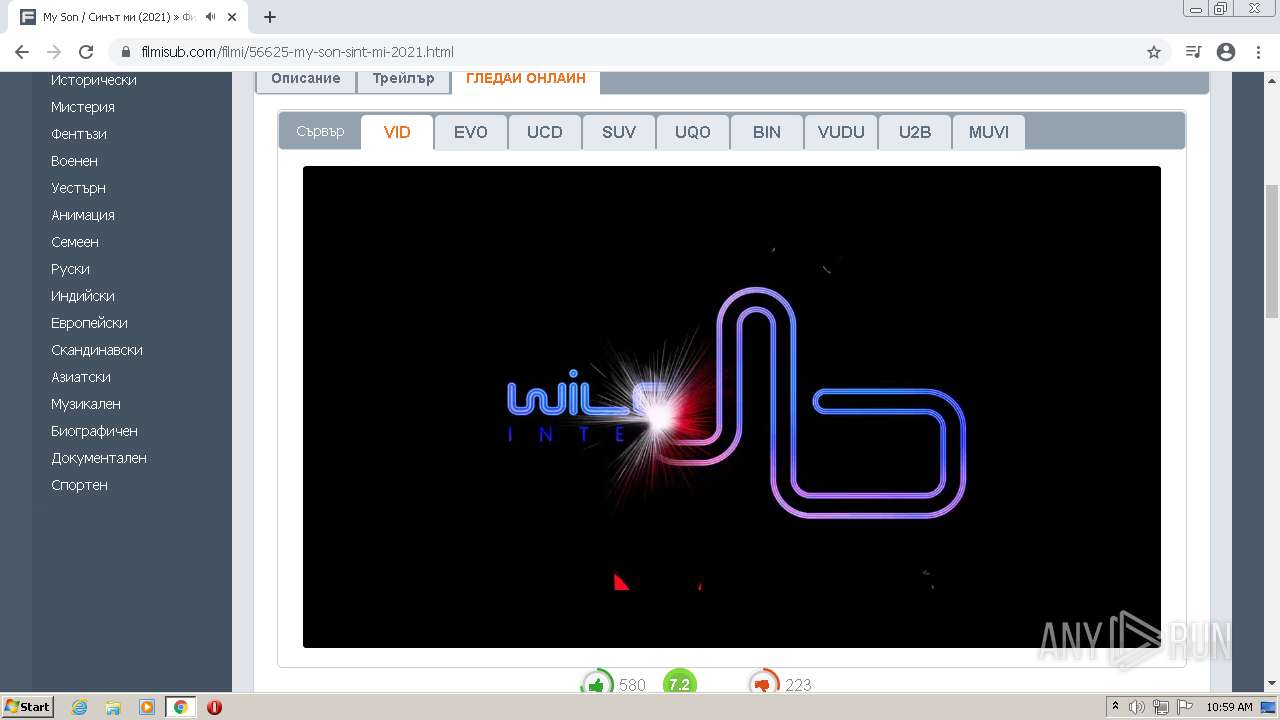
Task: Open the Windows Start menu
Action: click(x=27, y=707)
